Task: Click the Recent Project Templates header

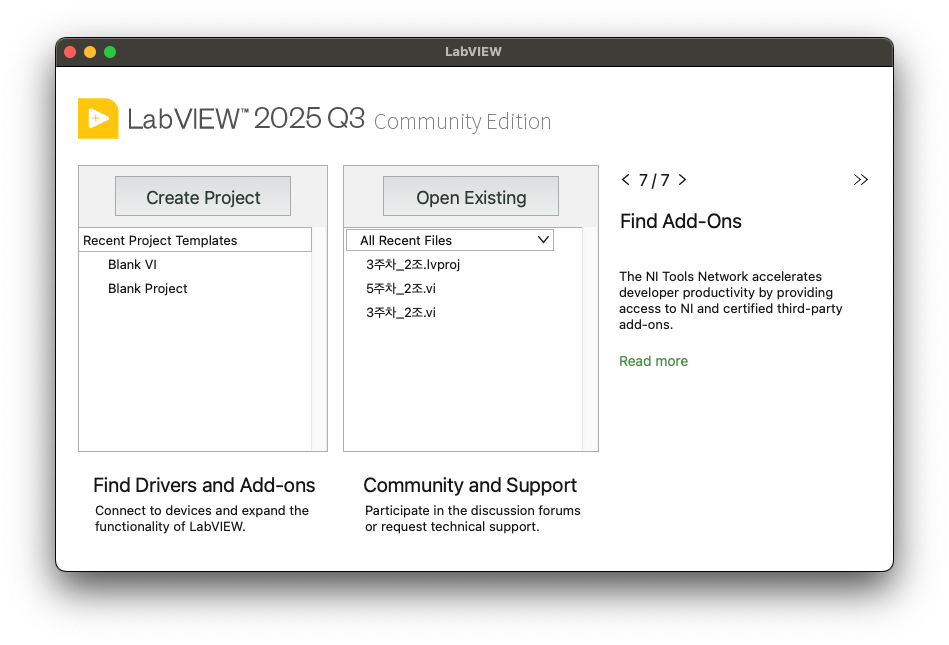Action: (x=195, y=240)
